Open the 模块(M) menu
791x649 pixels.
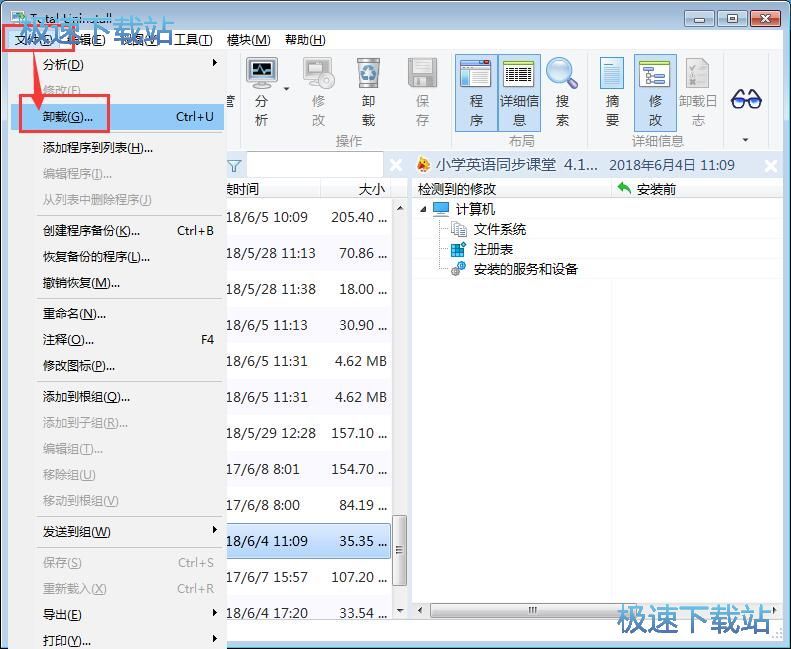(x=248, y=39)
